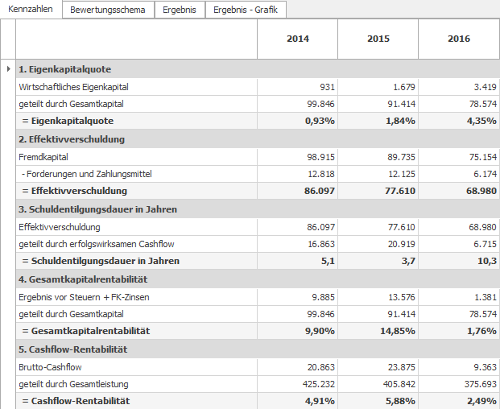Viewport: 500px width, 409px height.
Task: Switch to the Kennzahlen tab
Action: point(31,9)
